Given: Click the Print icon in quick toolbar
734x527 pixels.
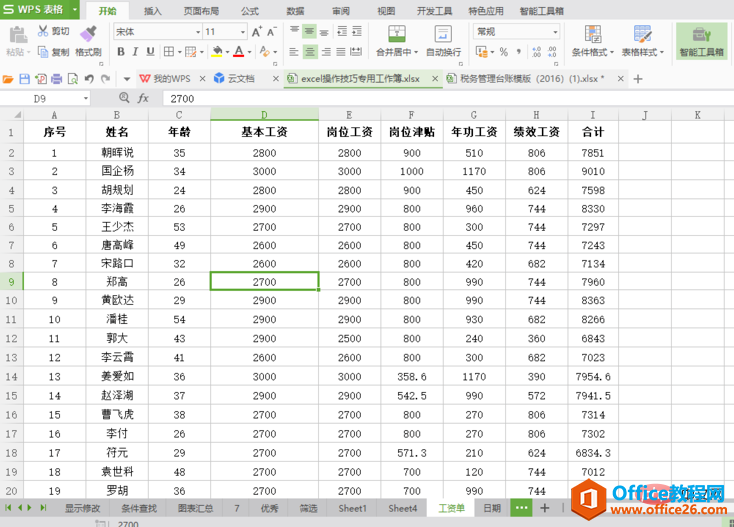Looking at the screenshot, I should tap(57, 79).
